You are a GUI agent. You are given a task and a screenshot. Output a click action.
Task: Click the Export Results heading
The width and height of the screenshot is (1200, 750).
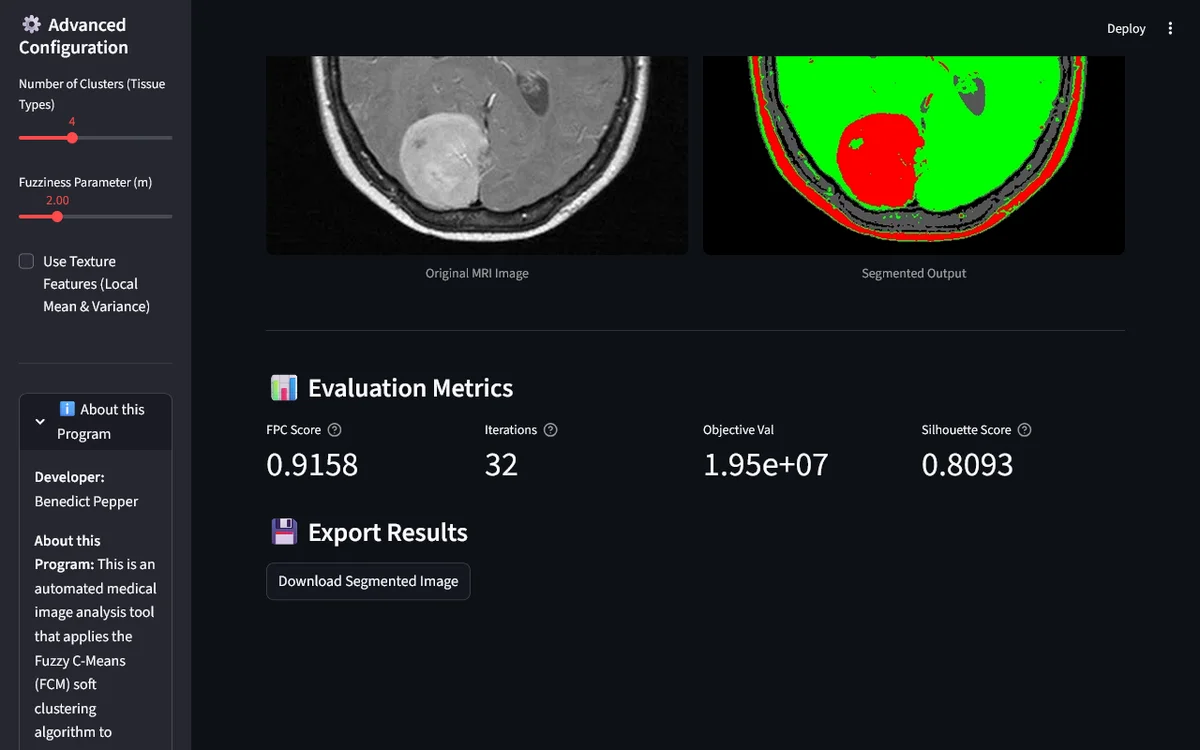click(387, 532)
